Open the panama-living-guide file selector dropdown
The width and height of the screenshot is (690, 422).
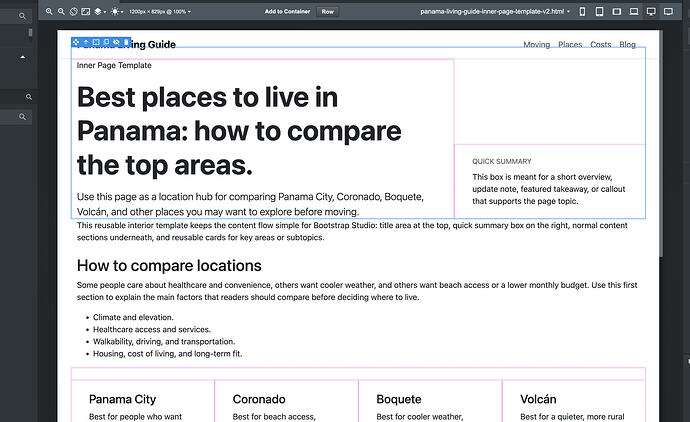(x=495, y=11)
